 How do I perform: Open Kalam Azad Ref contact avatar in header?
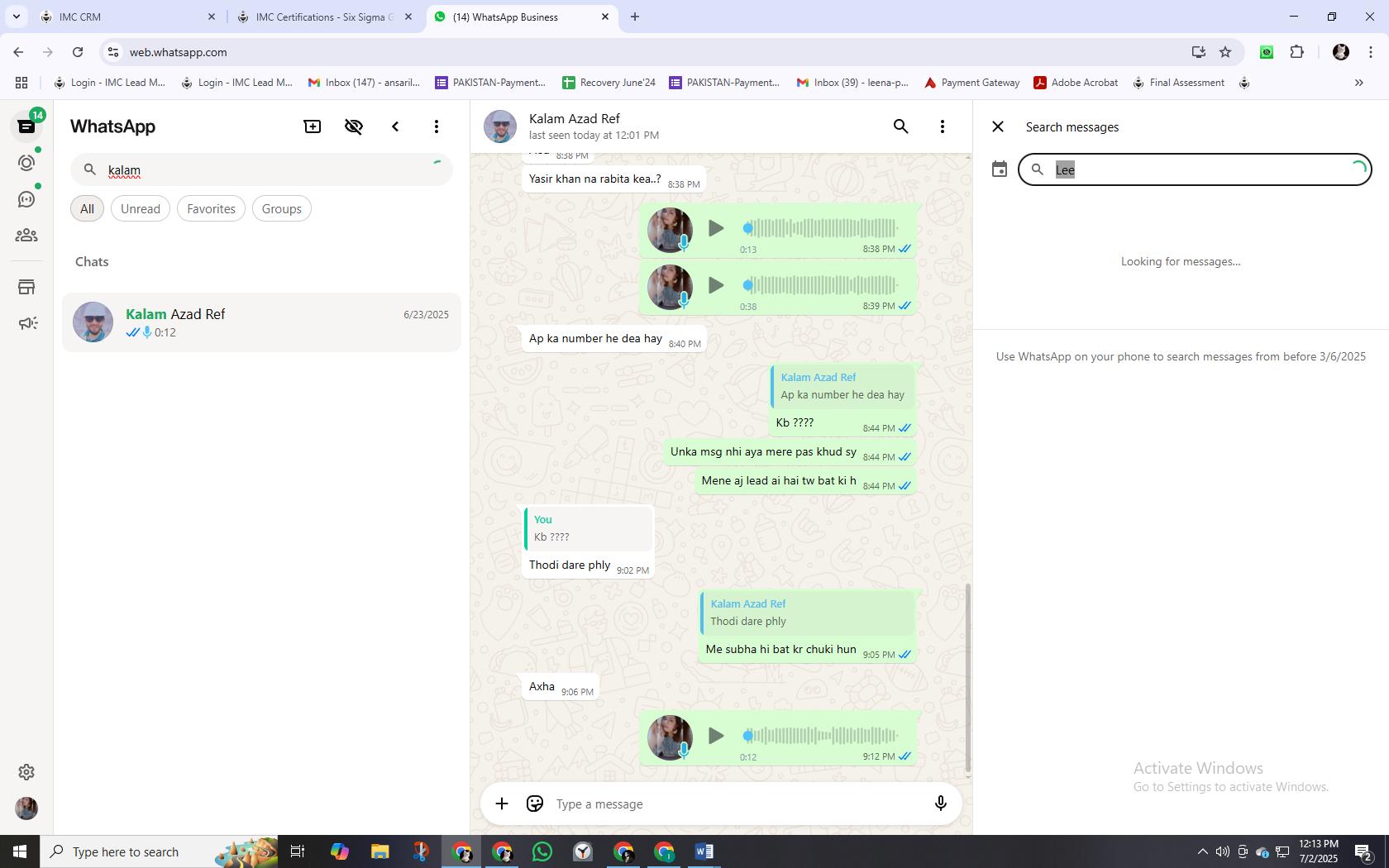point(500,126)
